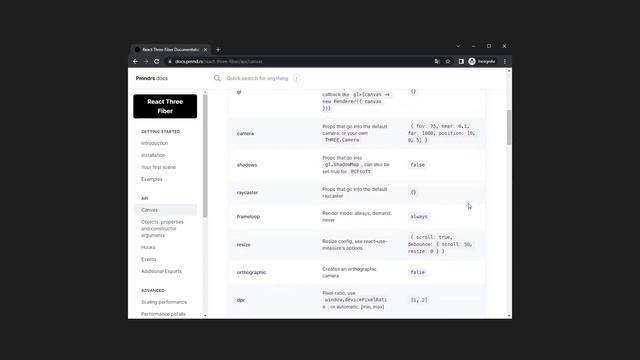Open a new tab with plus button
The image size is (640, 360).
[x=218, y=50]
